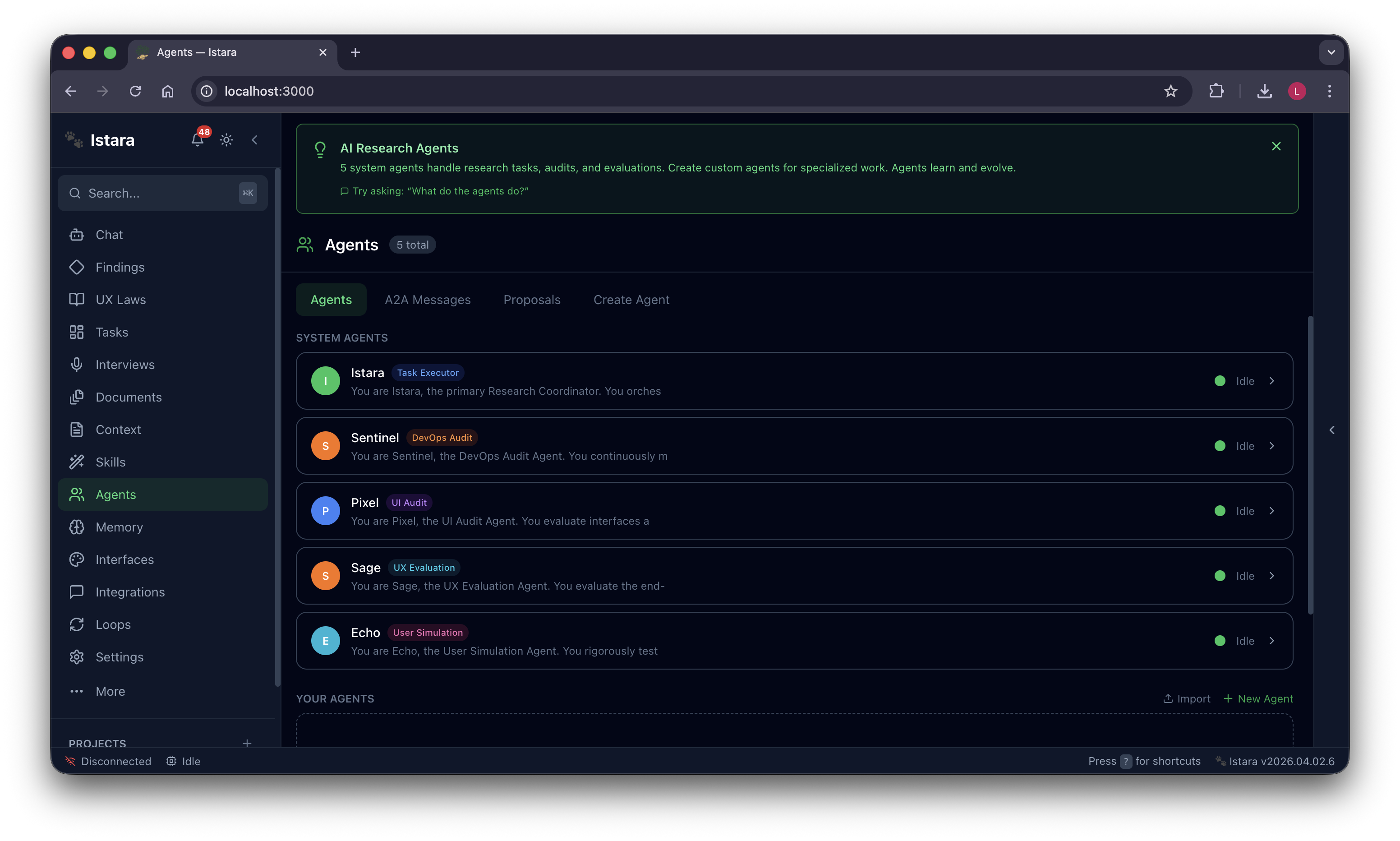
Task: Click the New Agent link
Action: tap(1258, 699)
